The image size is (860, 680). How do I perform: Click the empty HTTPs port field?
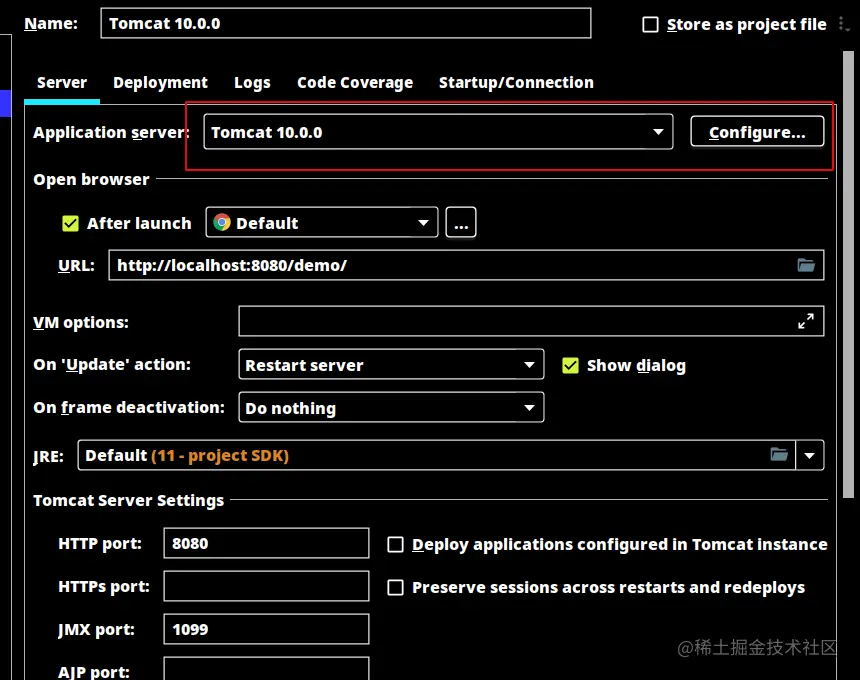coord(266,586)
